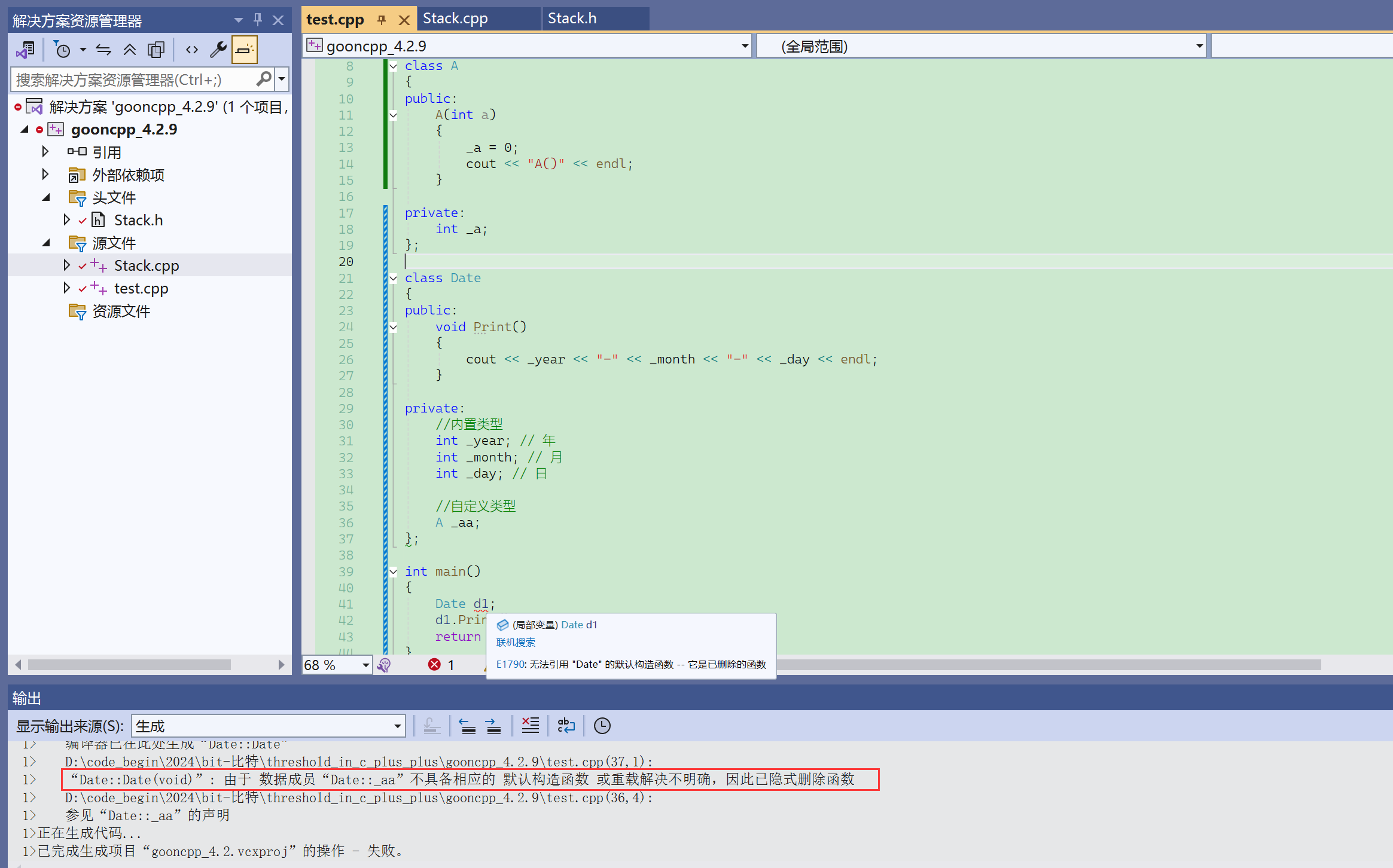Click line 41 code Date d1;
The width and height of the screenshot is (1393, 868).
point(465,604)
